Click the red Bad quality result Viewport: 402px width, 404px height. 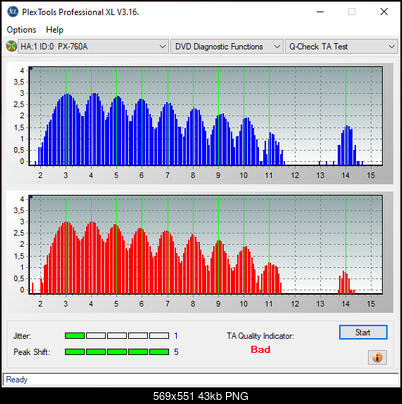260,350
